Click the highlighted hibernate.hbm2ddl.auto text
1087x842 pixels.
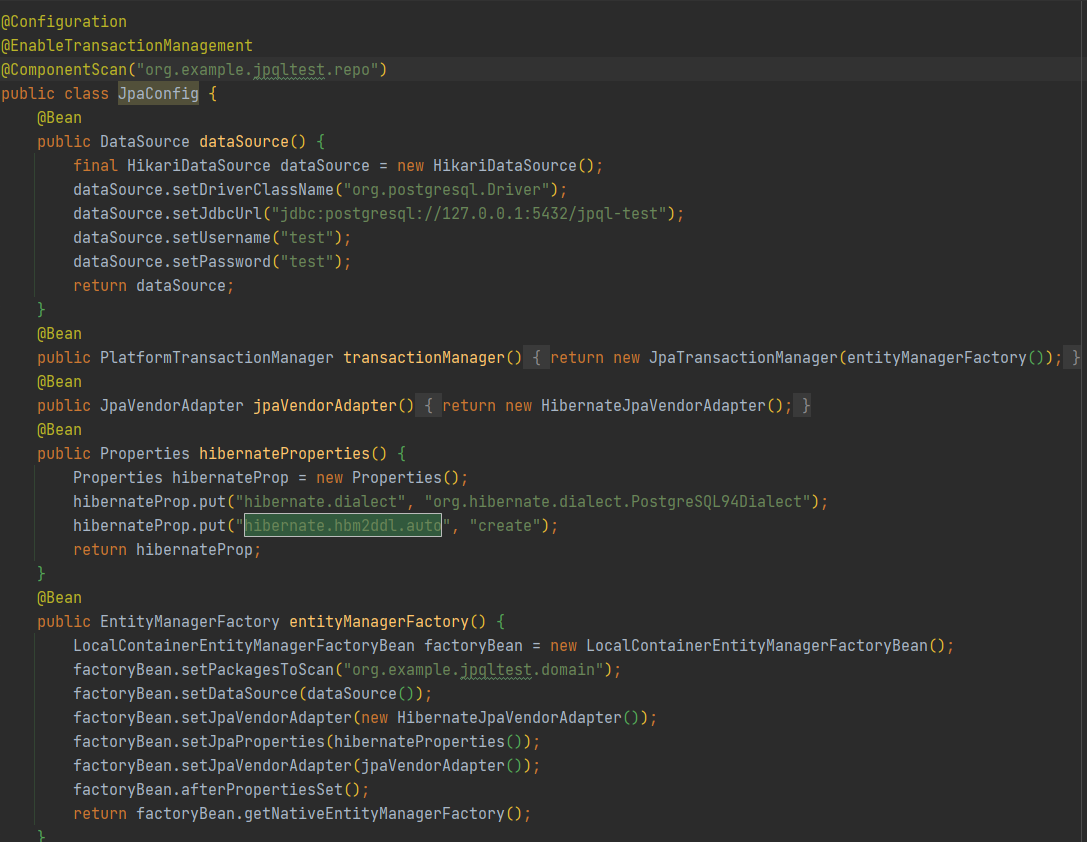pyautogui.click(x=342, y=525)
